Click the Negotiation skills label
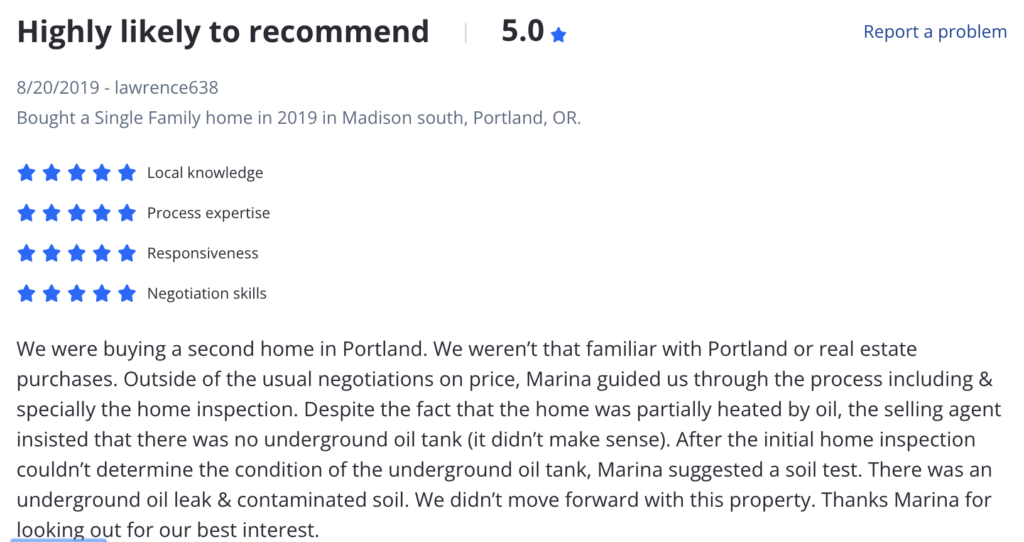Screen dimensions: 1024x542 point(206,294)
